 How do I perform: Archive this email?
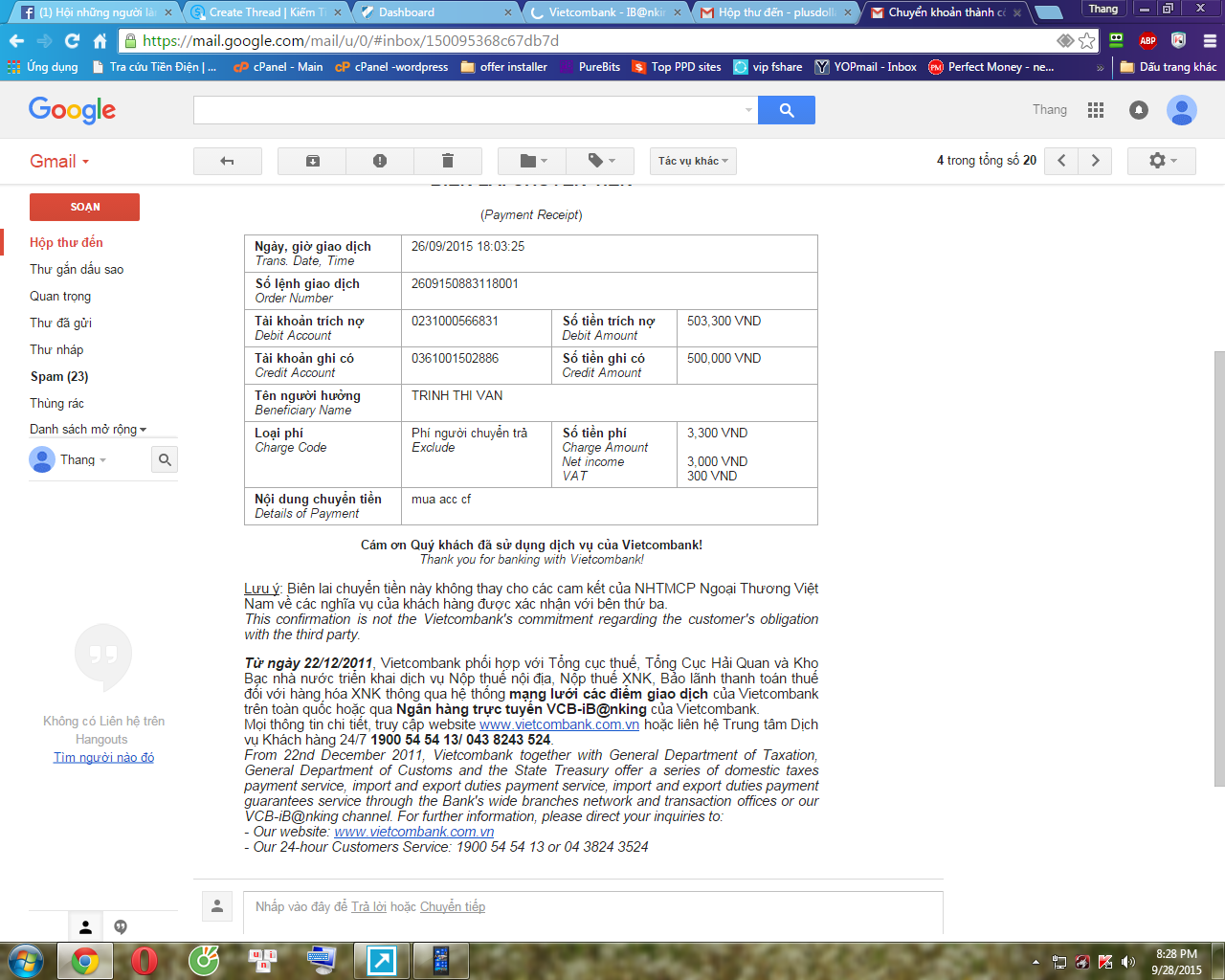click(x=313, y=161)
